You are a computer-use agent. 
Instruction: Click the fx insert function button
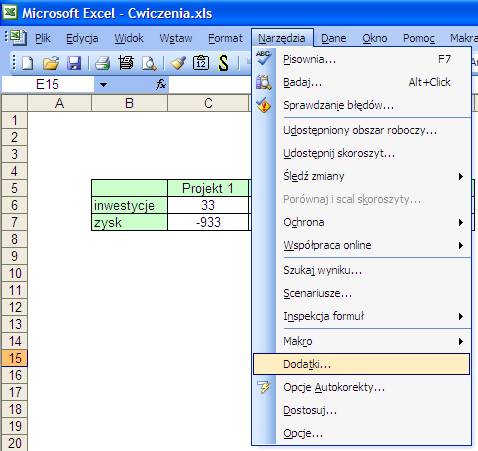tap(161, 84)
